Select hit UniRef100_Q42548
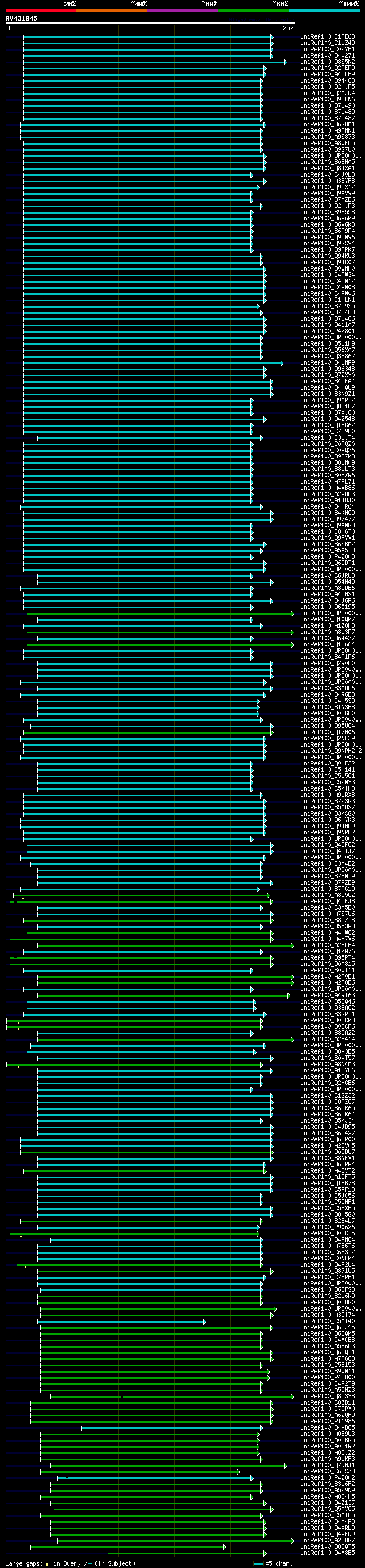365x1568 pixels. tap(327, 419)
